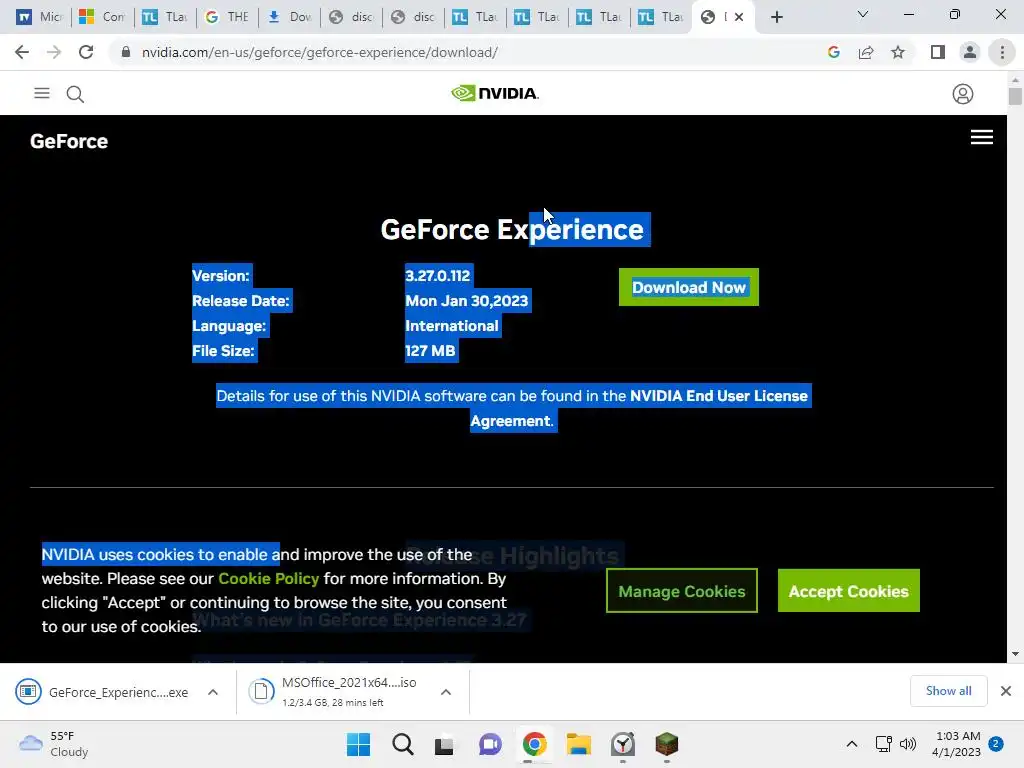Click the Minecraft block taskbar icon
Image resolution: width=1024 pixels, height=768 pixels.
click(667, 744)
